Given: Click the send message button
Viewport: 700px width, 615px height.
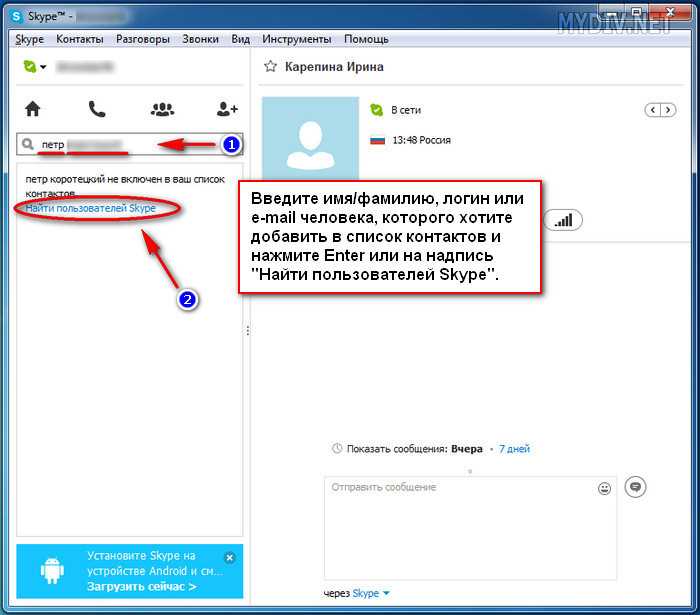Looking at the screenshot, I should [x=635, y=487].
